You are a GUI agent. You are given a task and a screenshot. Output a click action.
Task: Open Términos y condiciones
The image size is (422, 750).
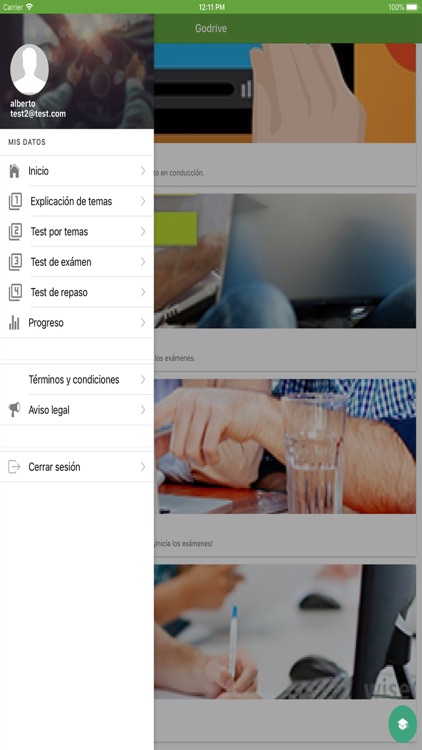(77, 379)
